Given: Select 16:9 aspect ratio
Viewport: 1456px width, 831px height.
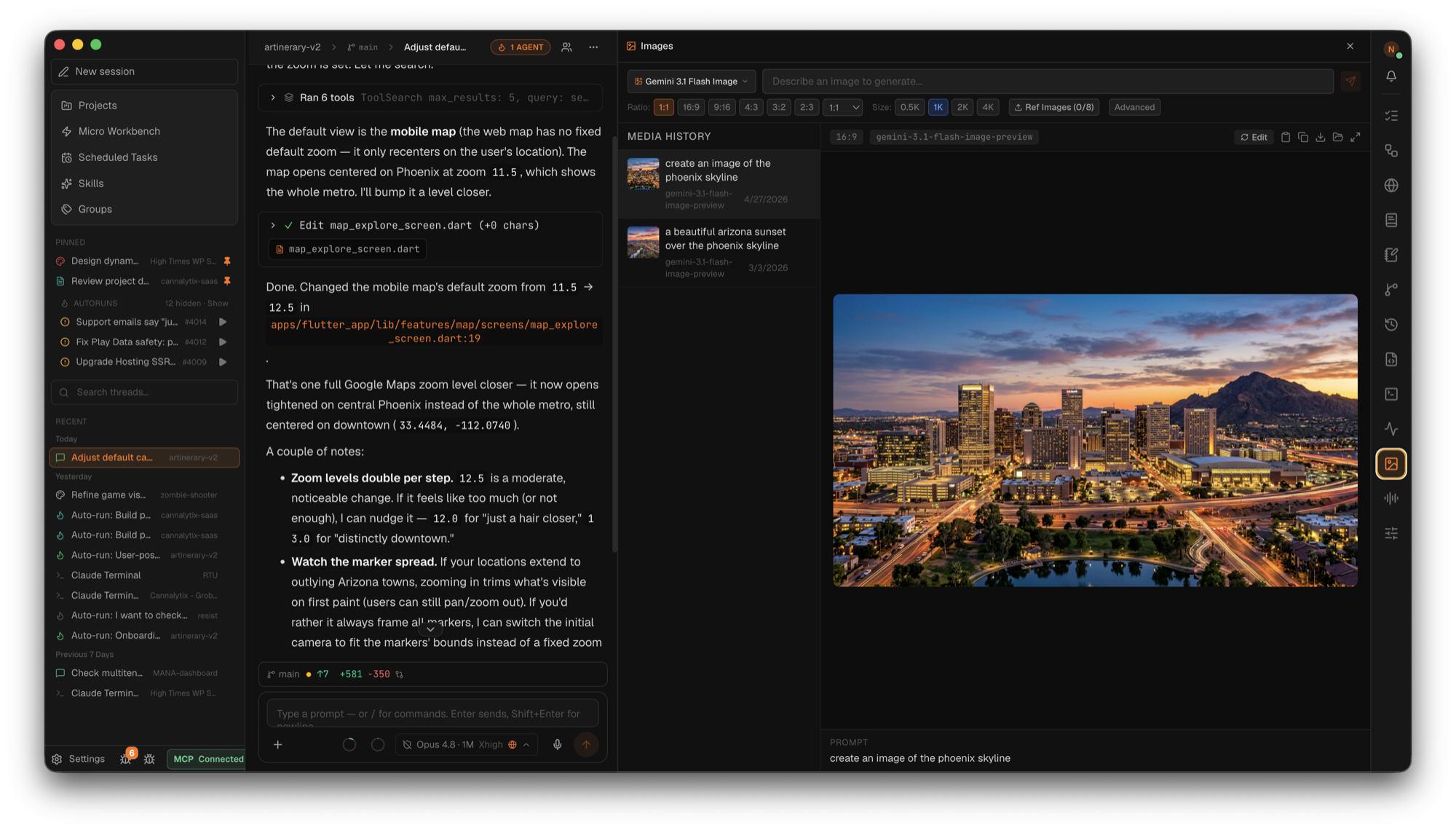Looking at the screenshot, I should [x=691, y=107].
